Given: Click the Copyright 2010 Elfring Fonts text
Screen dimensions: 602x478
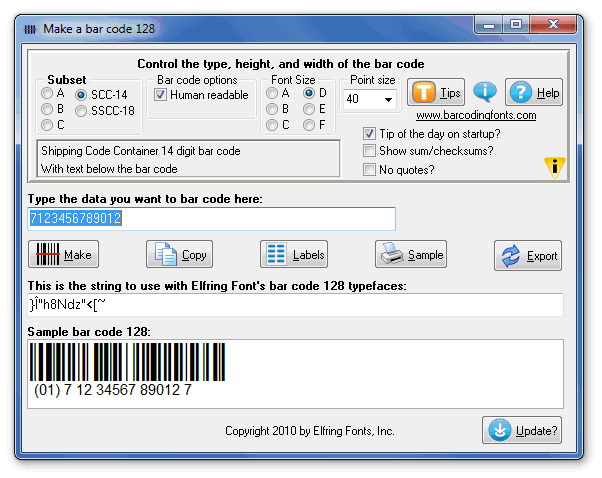Looking at the screenshot, I should 309,431.
